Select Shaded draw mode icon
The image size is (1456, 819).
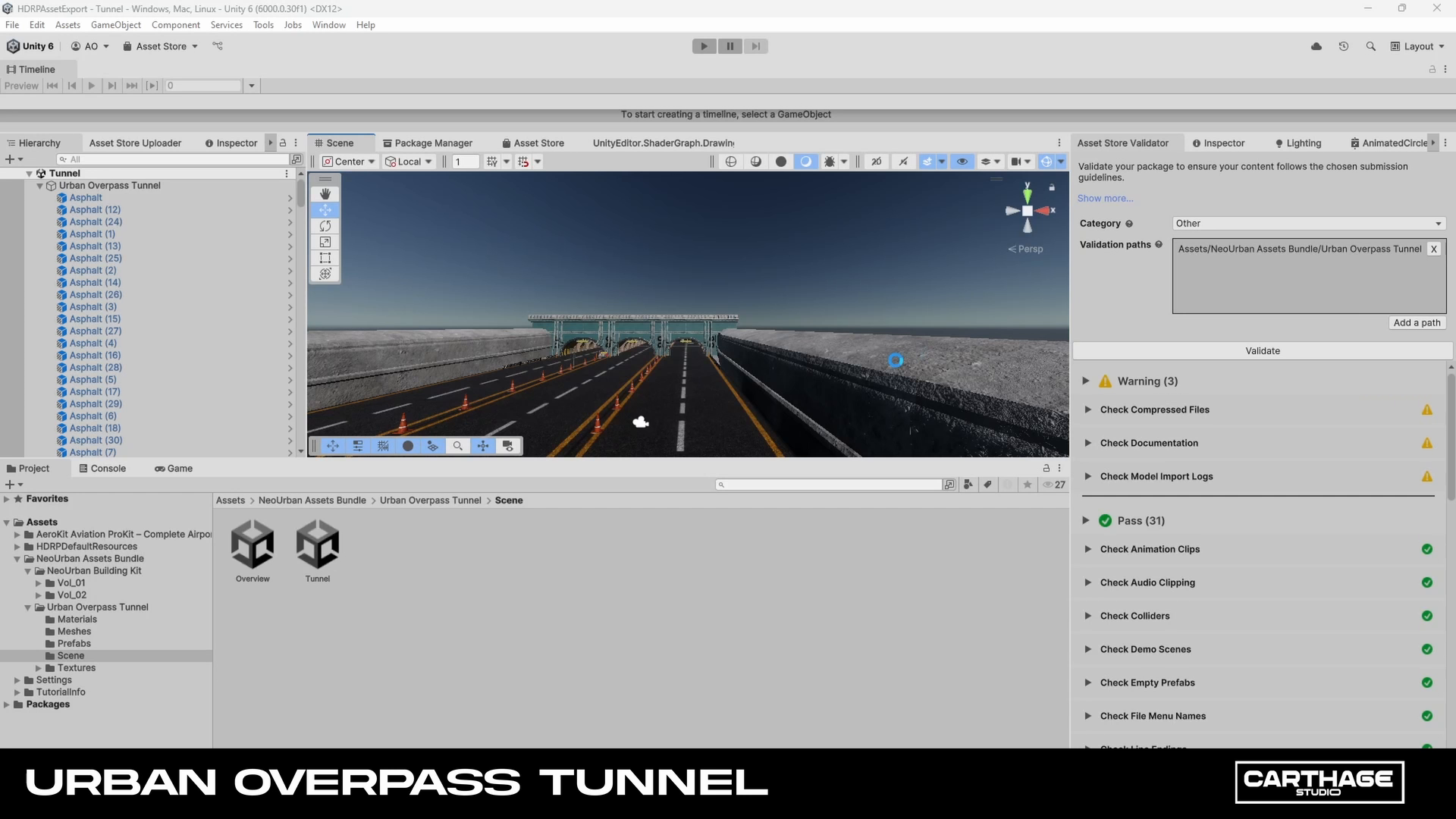[x=806, y=162]
